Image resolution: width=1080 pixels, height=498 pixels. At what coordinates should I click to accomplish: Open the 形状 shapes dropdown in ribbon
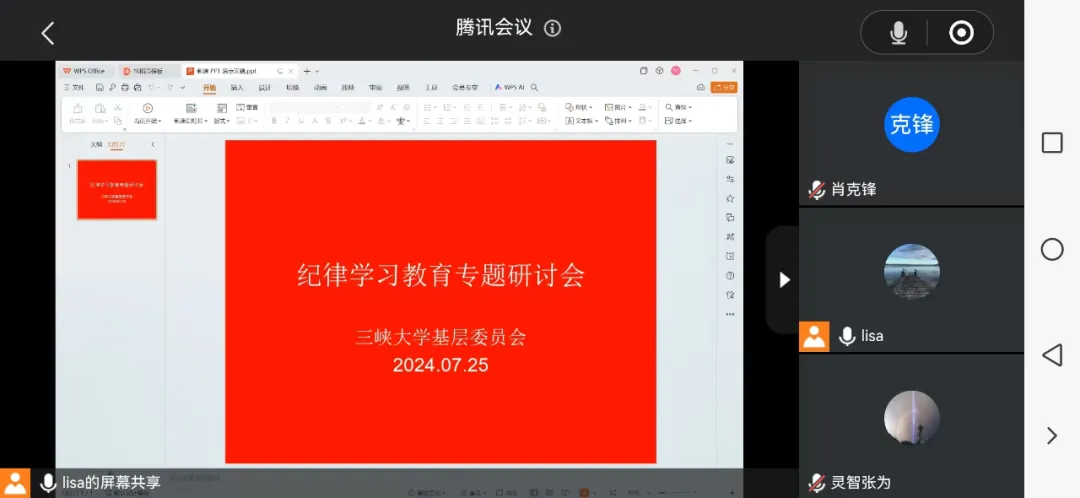pyautogui.click(x=579, y=107)
